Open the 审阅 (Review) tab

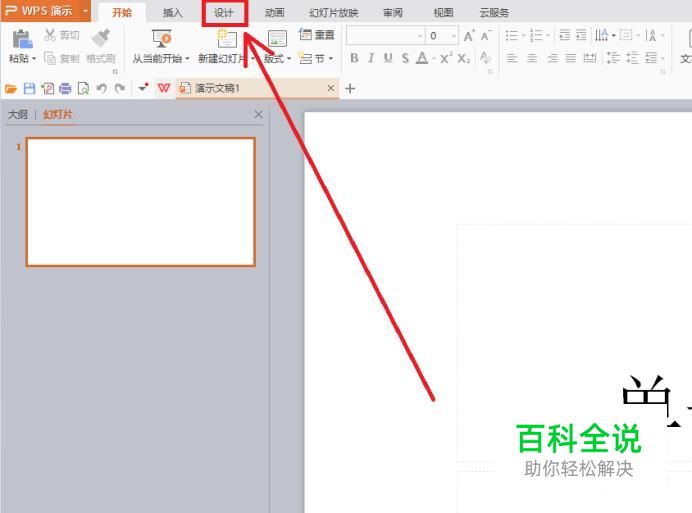pyautogui.click(x=393, y=13)
